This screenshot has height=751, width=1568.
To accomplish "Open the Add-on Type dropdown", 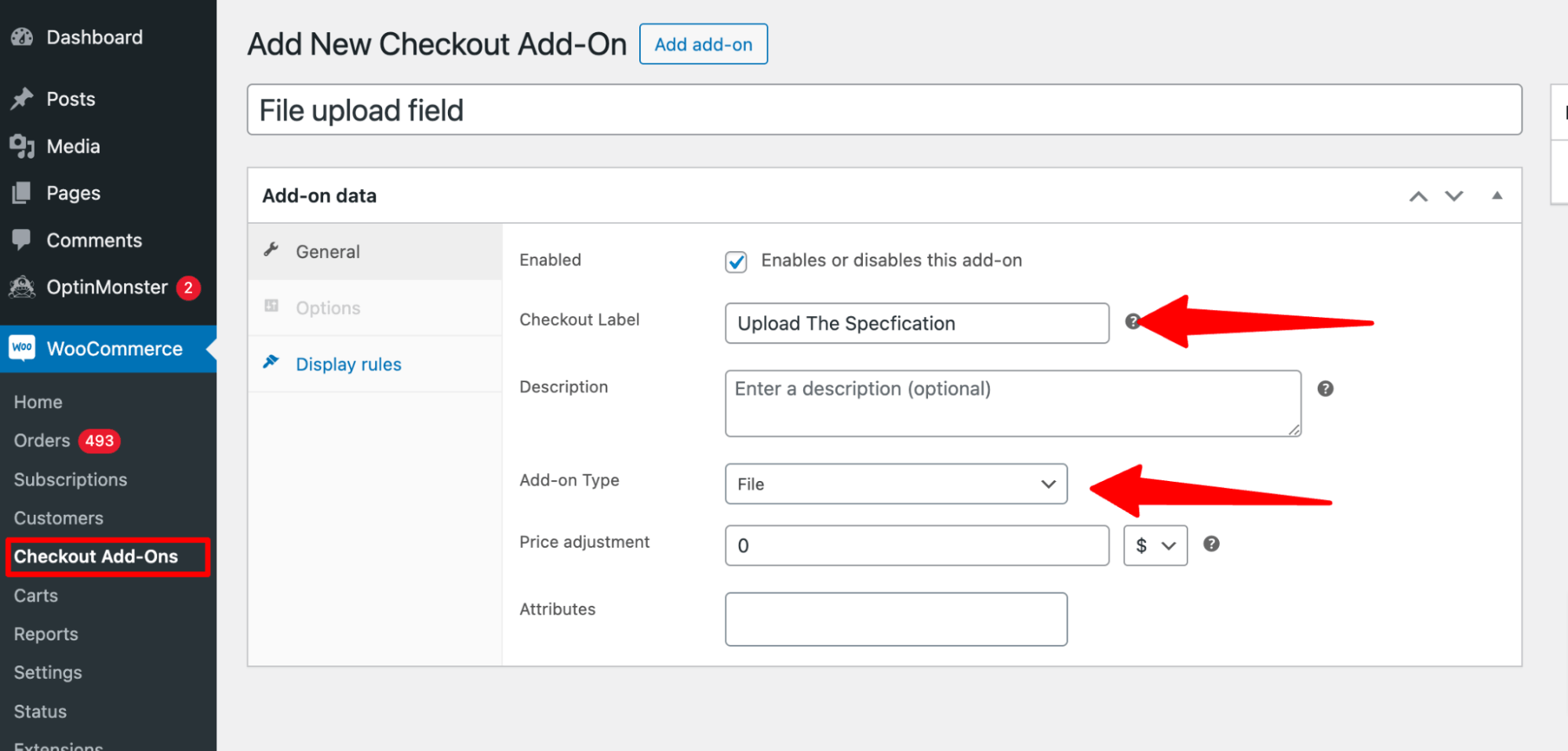I will [896, 483].
